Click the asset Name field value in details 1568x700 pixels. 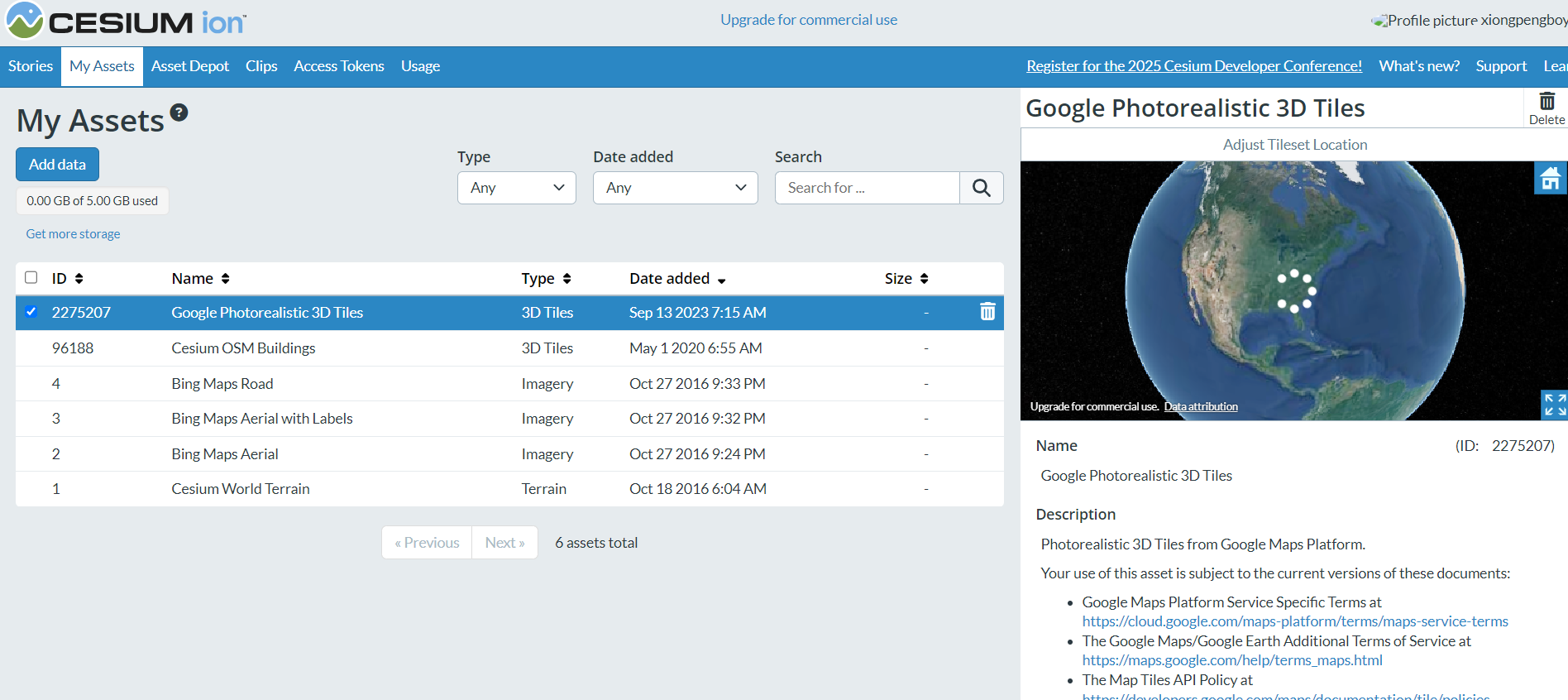pos(1136,476)
